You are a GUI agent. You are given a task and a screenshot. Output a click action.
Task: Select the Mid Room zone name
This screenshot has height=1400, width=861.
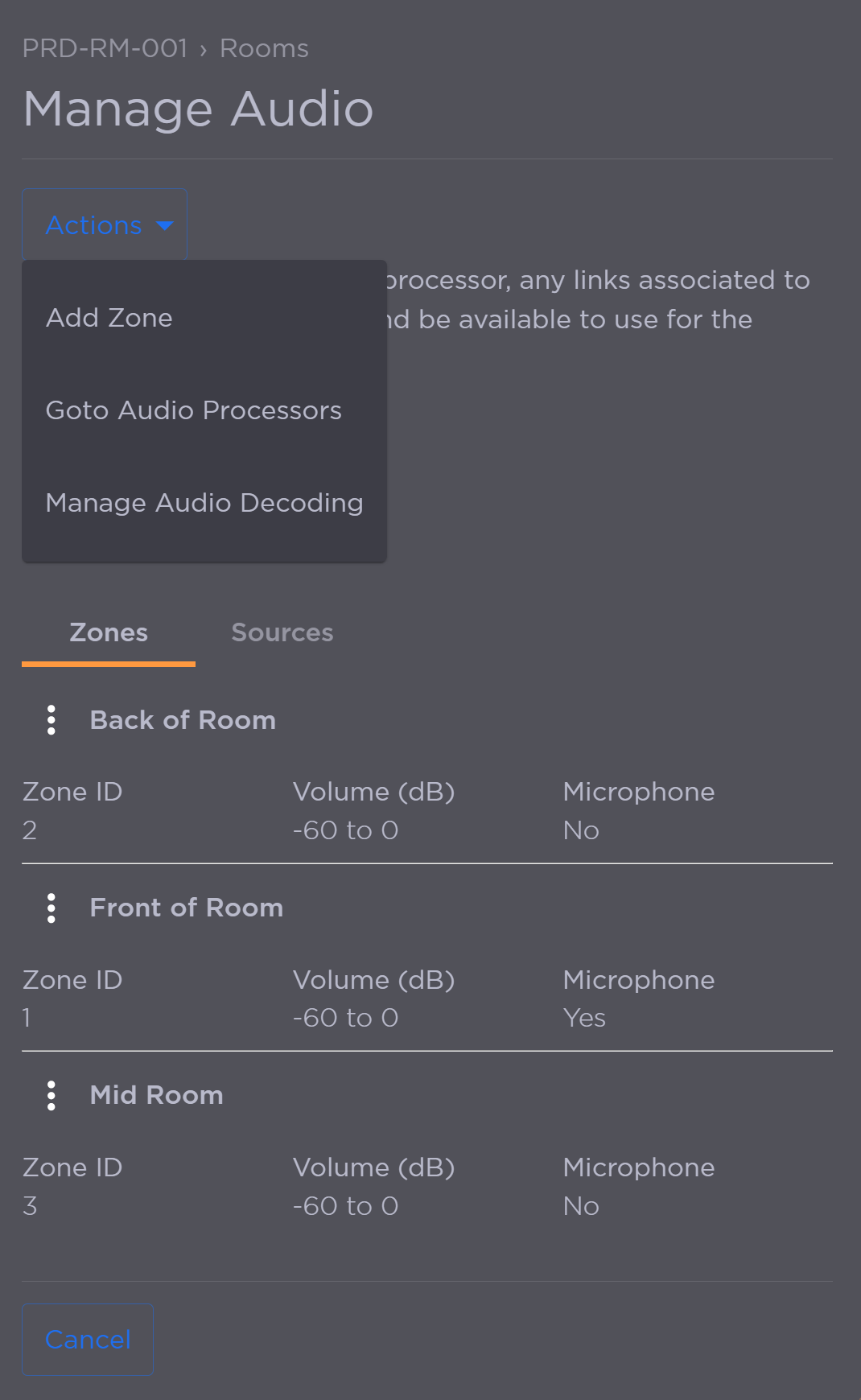pyautogui.click(x=156, y=1095)
